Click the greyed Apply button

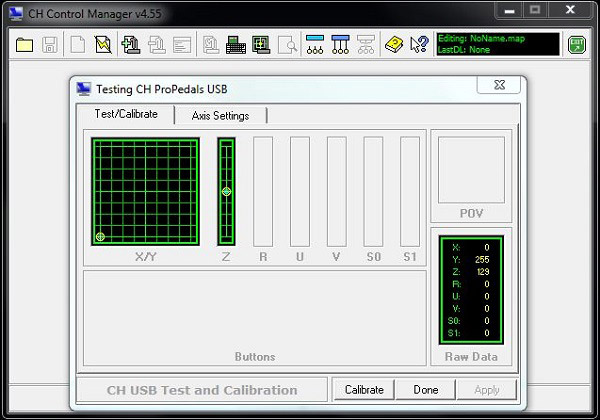pyautogui.click(x=487, y=390)
